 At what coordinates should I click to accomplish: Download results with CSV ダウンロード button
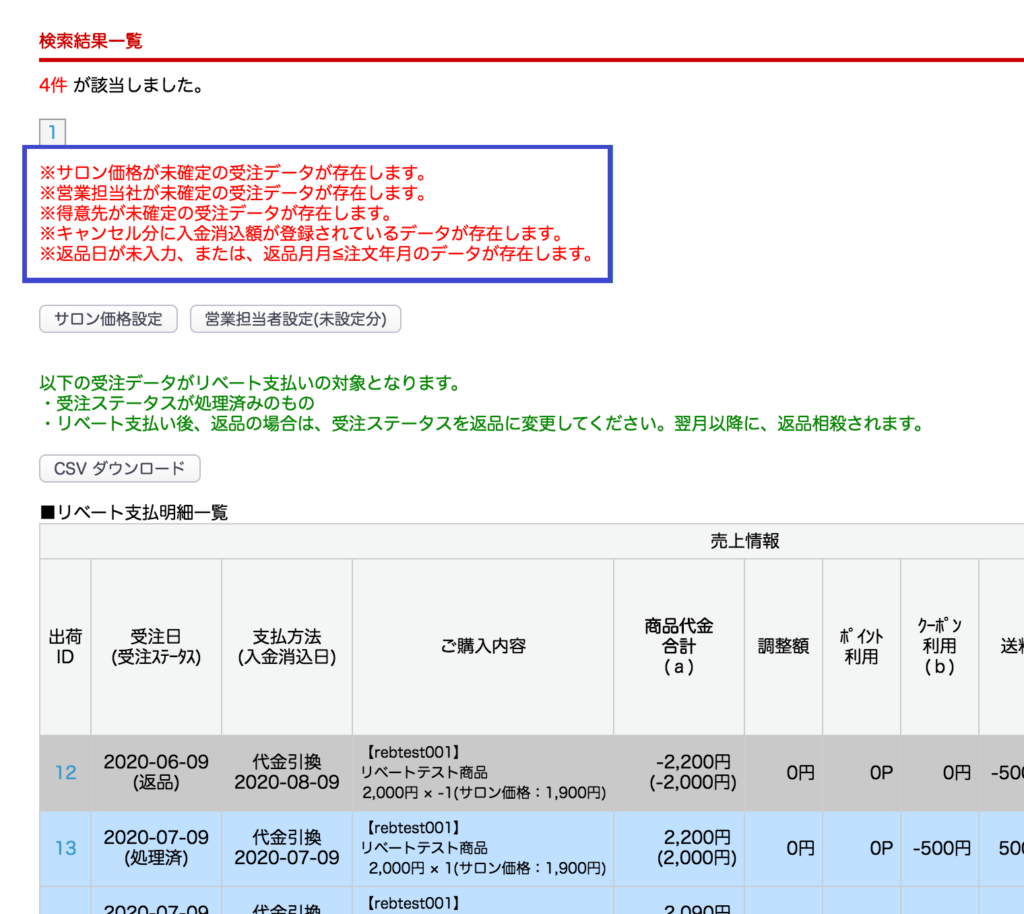pos(120,468)
